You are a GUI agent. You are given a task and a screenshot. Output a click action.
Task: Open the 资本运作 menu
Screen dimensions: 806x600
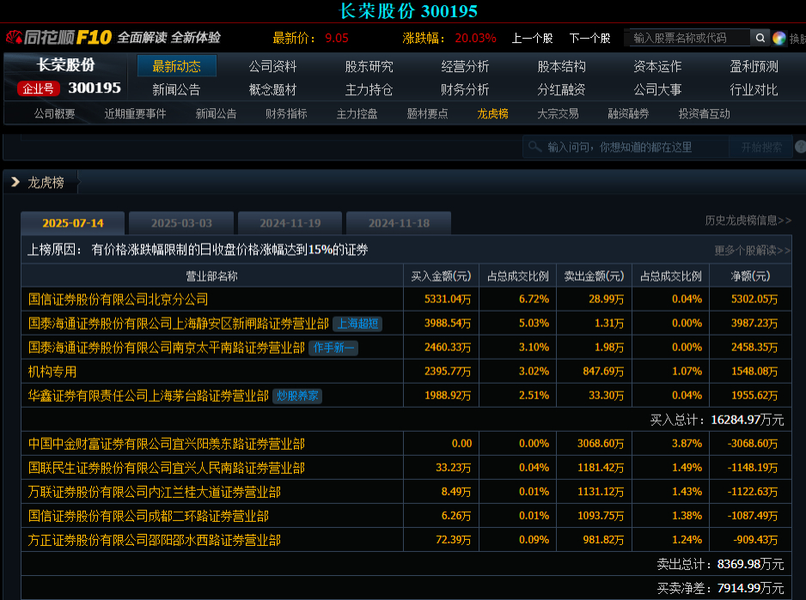pyautogui.click(x=657, y=66)
